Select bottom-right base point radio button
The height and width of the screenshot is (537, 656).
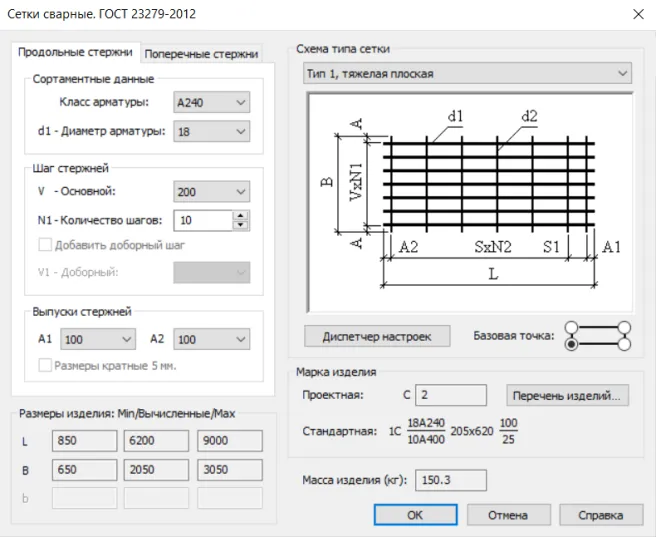click(625, 344)
